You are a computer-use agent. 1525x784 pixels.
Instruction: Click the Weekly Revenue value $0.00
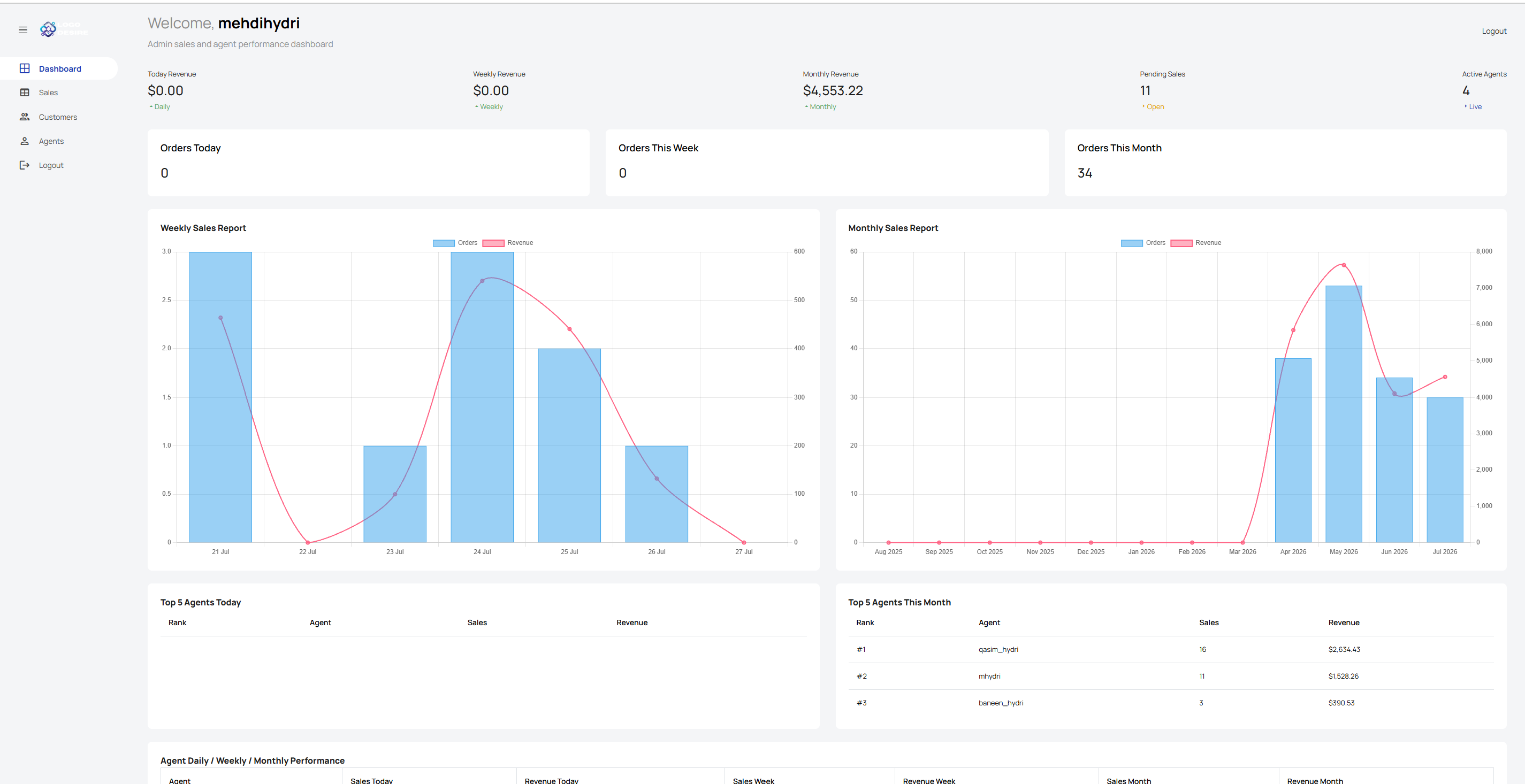tap(491, 90)
